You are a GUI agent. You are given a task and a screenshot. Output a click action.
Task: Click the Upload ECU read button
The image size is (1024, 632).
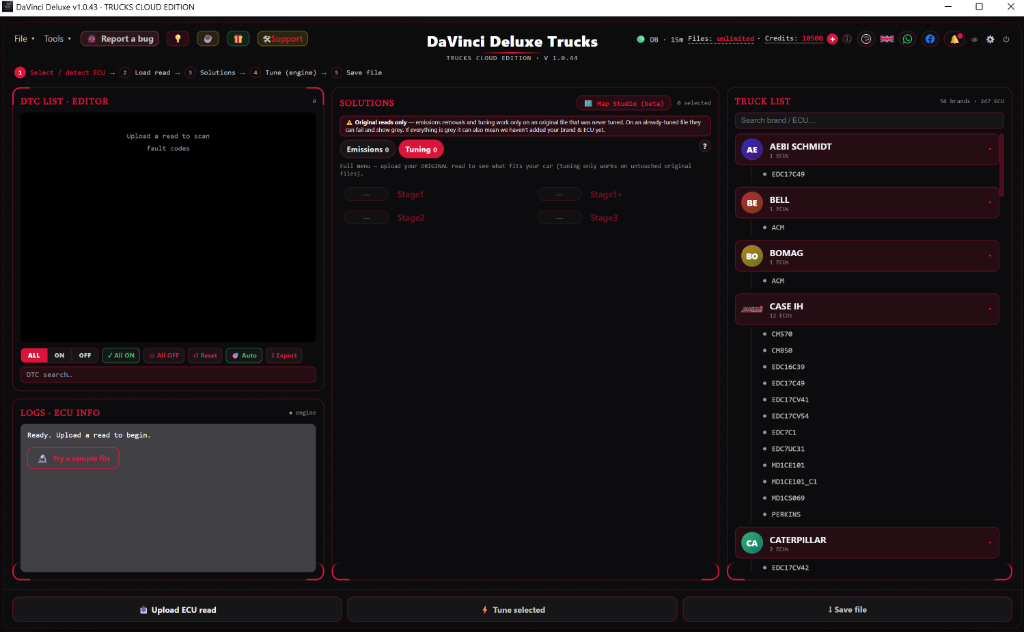177,610
